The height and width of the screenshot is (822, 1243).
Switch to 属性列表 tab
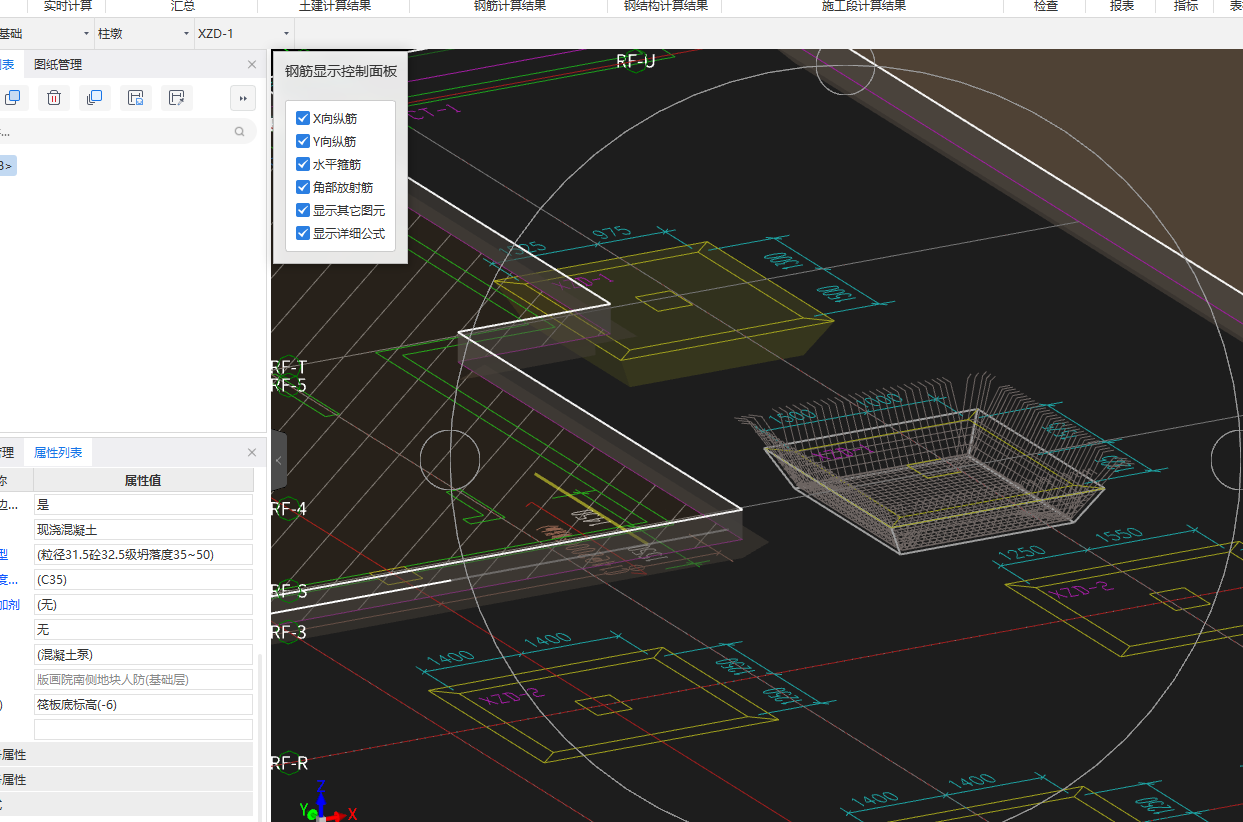(x=58, y=452)
